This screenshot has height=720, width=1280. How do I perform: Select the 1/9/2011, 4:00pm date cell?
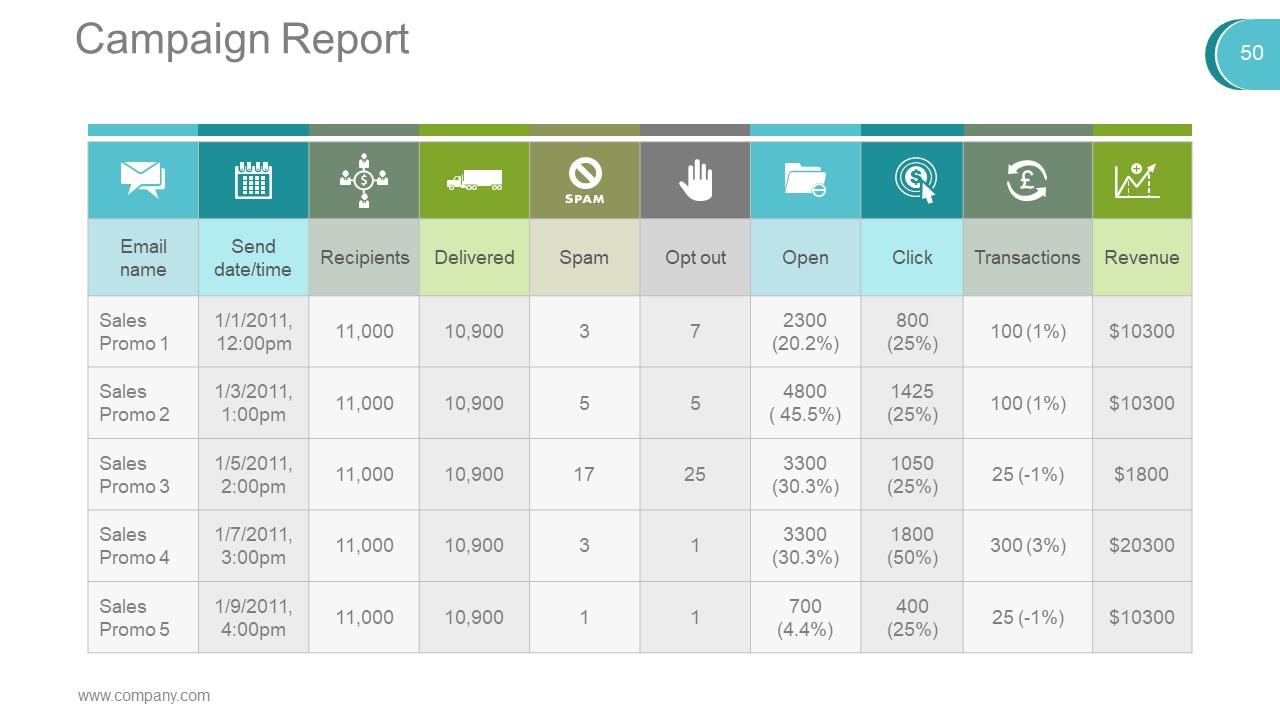coord(253,618)
